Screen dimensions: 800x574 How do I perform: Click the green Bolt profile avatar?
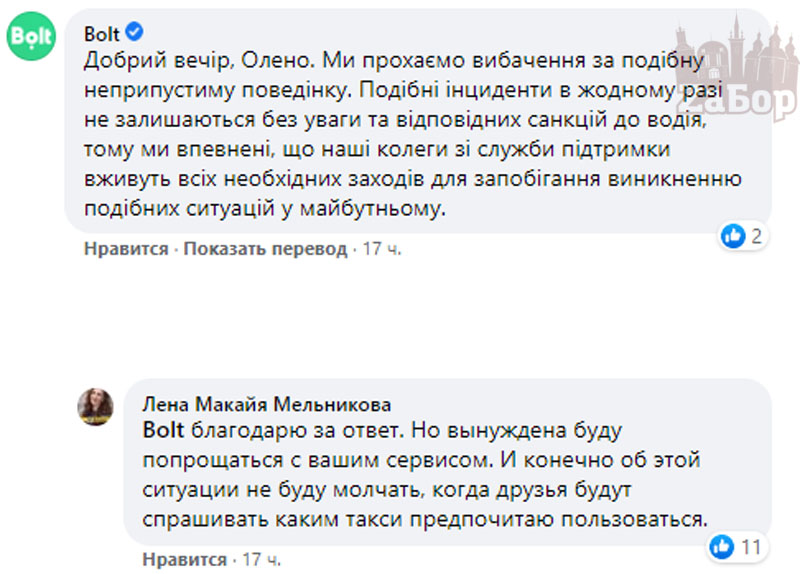coord(31,40)
